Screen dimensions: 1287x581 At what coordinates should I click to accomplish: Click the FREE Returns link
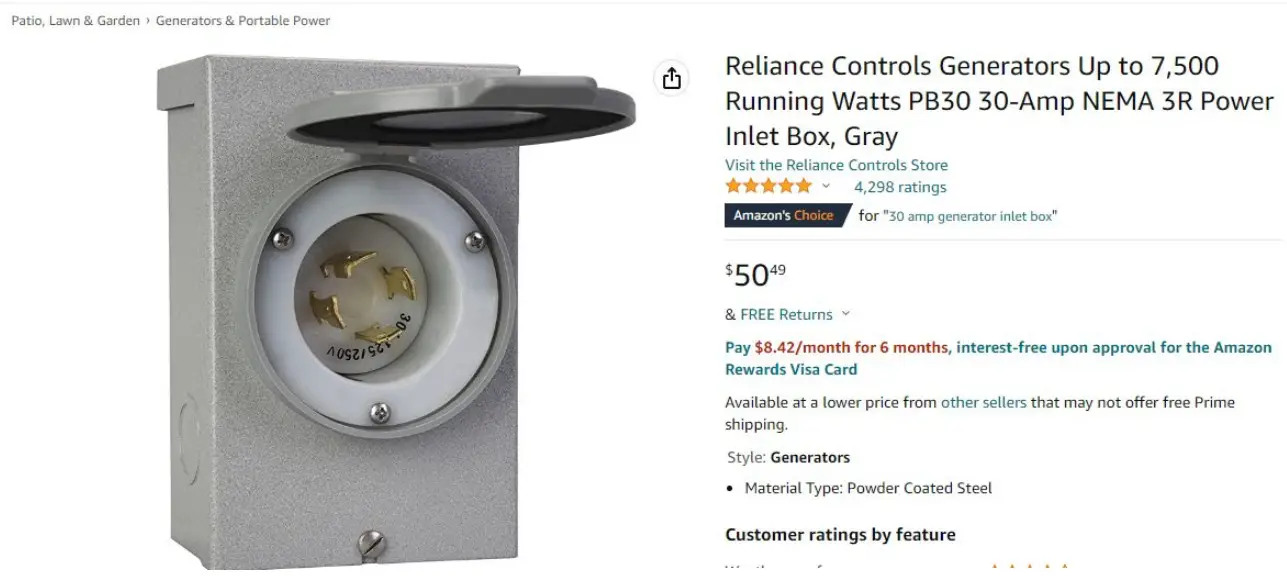click(x=786, y=314)
